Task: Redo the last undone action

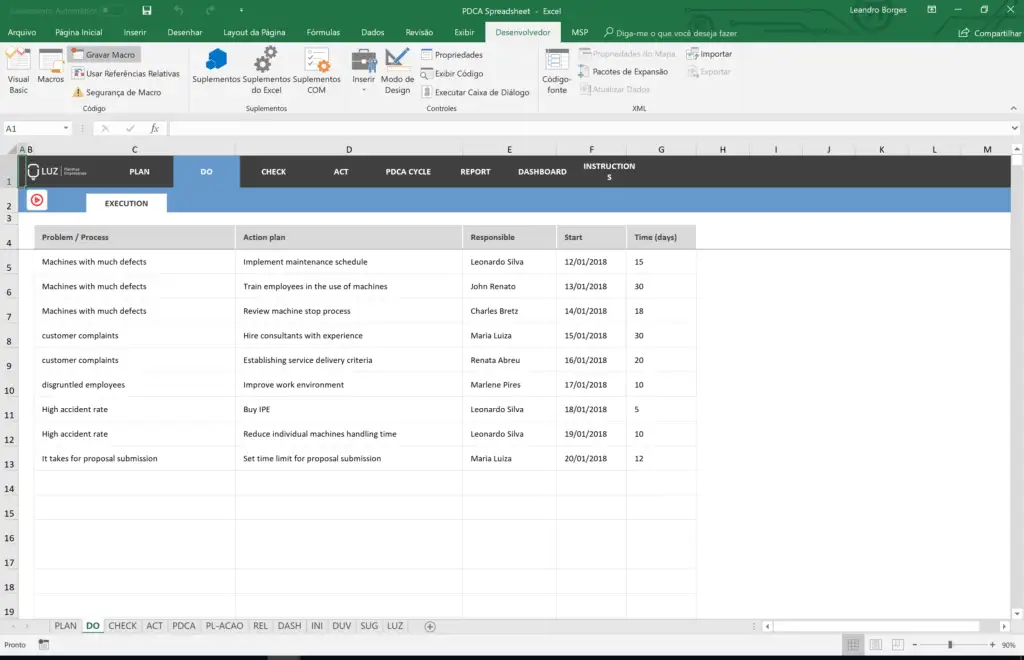Action: click(210, 10)
